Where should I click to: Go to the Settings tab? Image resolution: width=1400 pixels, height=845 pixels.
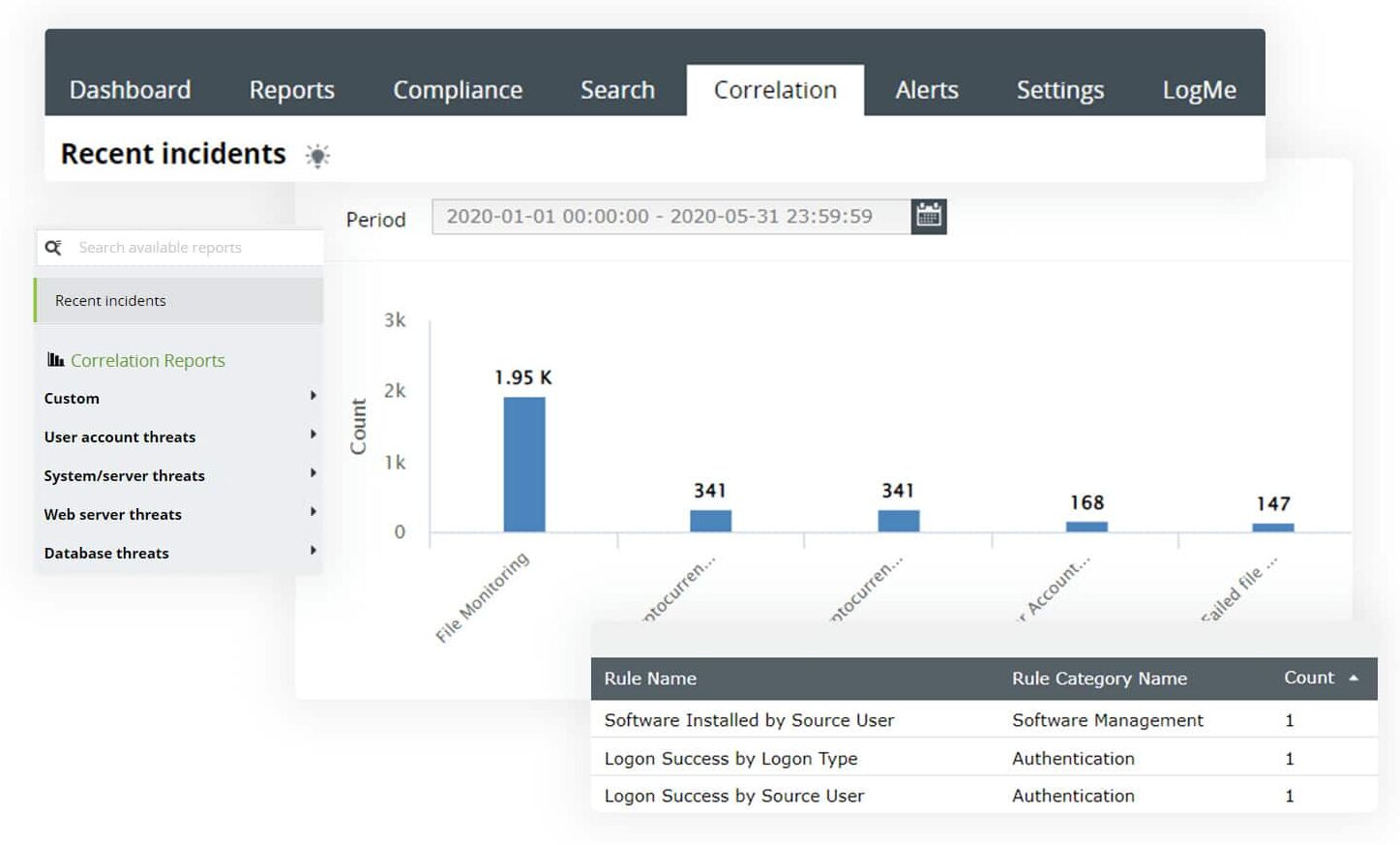(1059, 89)
